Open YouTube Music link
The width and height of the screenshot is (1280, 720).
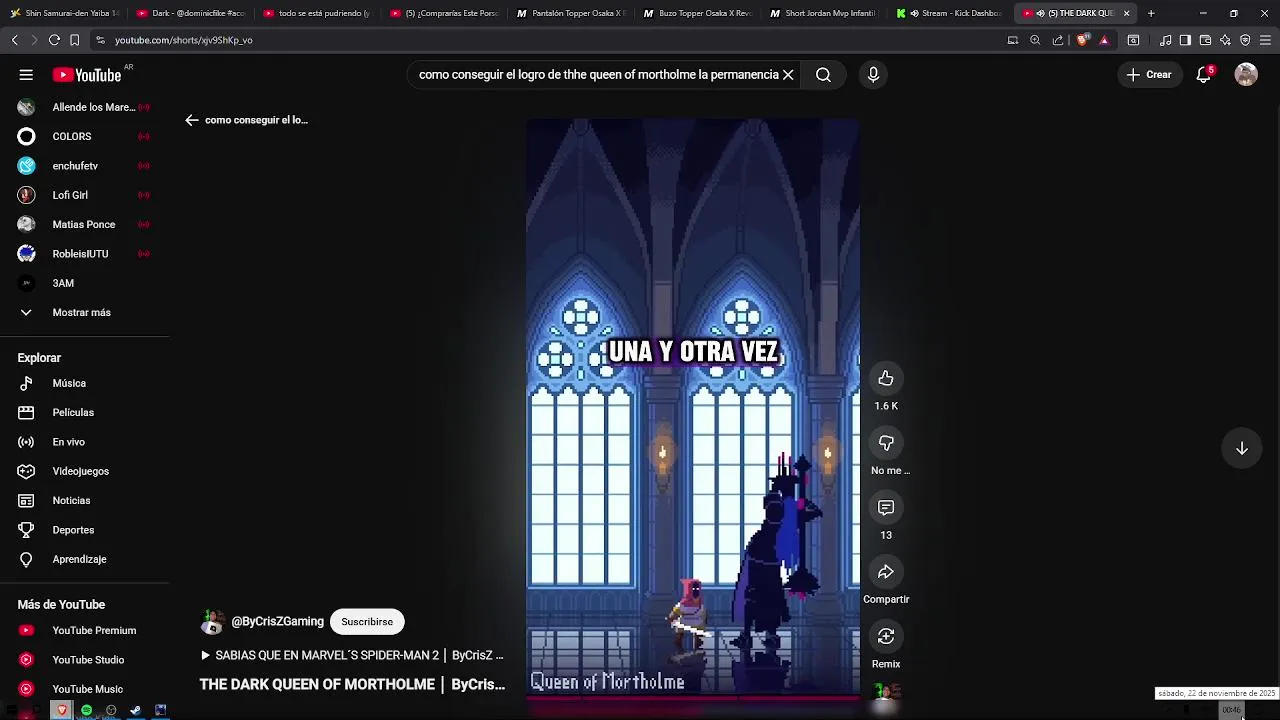[x=85, y=689]
